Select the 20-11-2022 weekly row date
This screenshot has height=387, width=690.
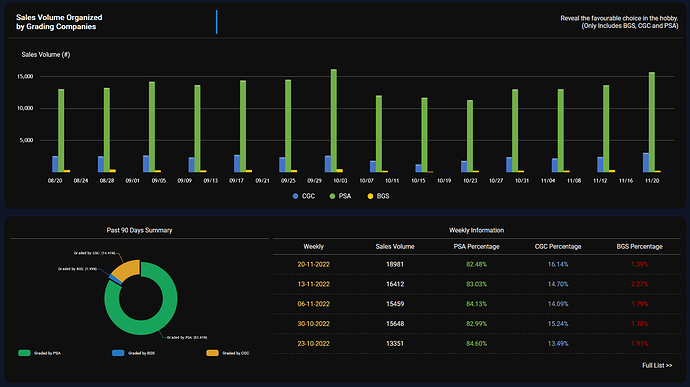pyautogui.click(x=313, y=265)
